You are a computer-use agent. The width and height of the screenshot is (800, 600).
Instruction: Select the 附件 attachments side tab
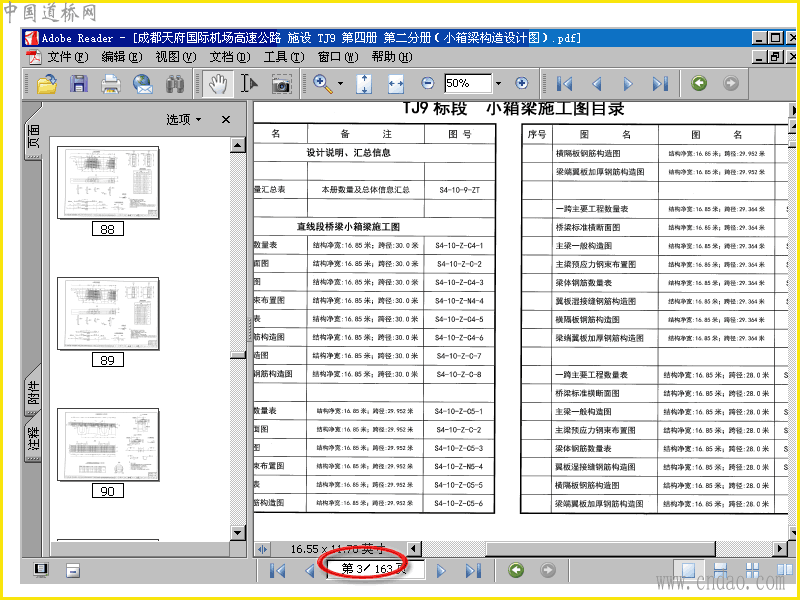tap(33, 392)
